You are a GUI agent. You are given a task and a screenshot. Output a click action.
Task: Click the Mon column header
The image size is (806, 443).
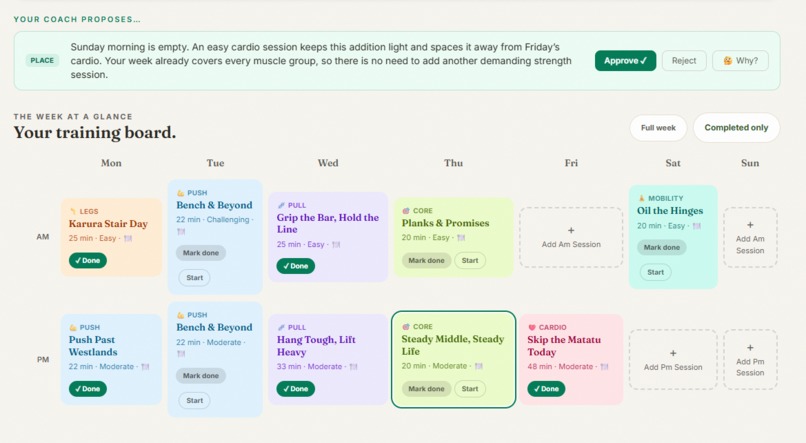coord(111,163)
